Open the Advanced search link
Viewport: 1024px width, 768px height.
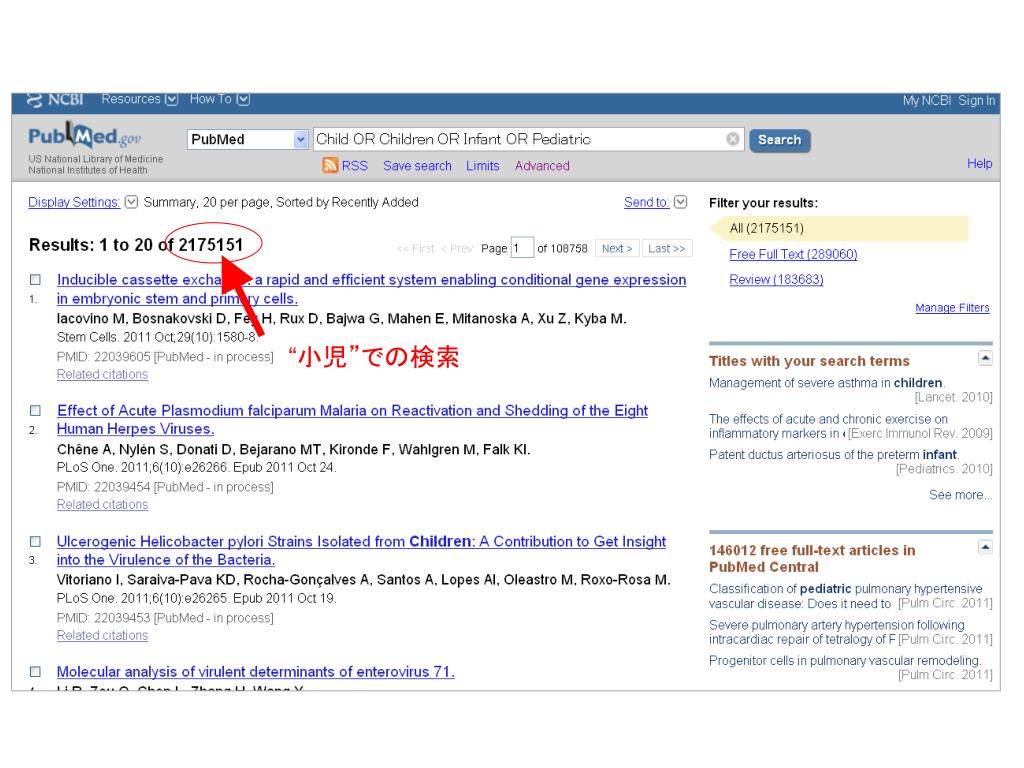click(x=542, y=166)
